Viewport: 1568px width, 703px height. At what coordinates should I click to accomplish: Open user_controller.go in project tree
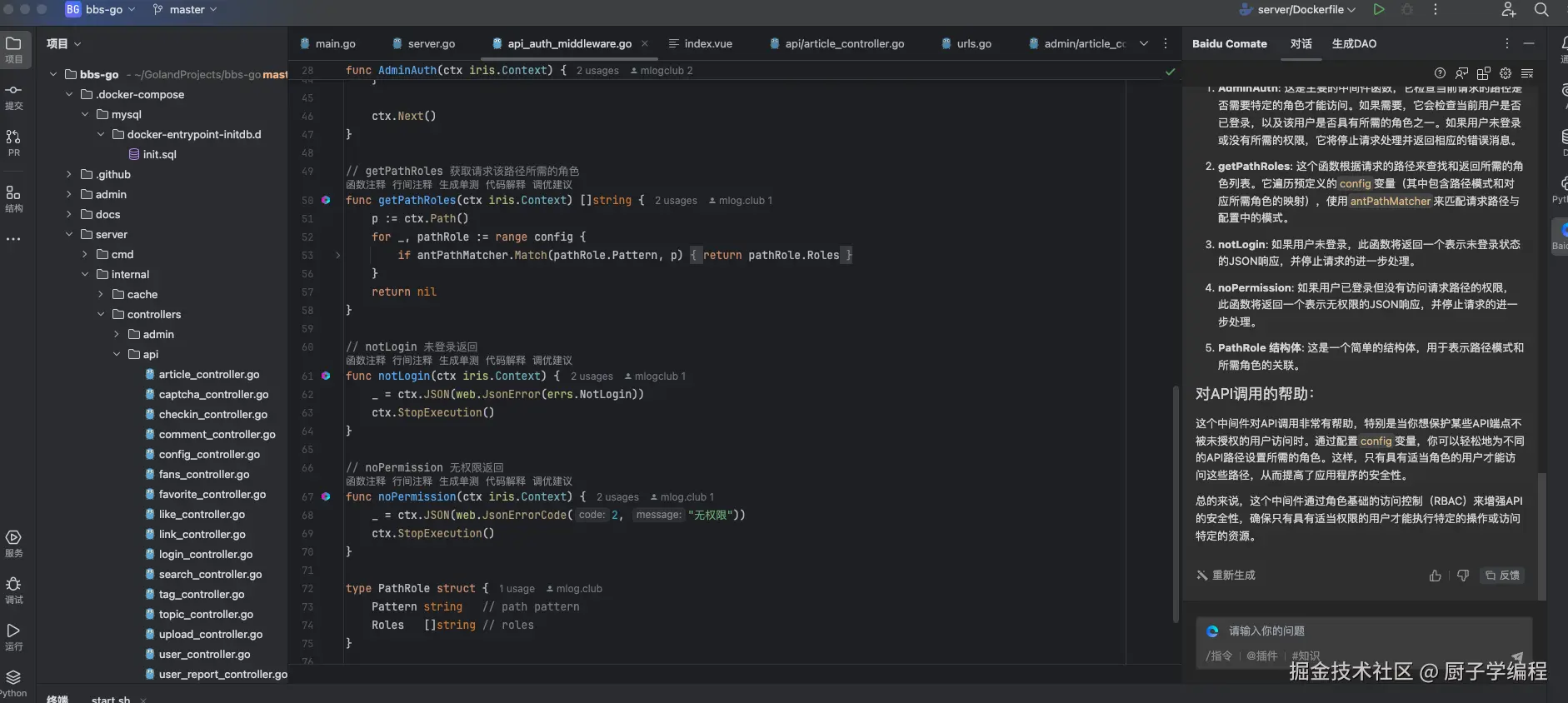click(x=204, y=654)
